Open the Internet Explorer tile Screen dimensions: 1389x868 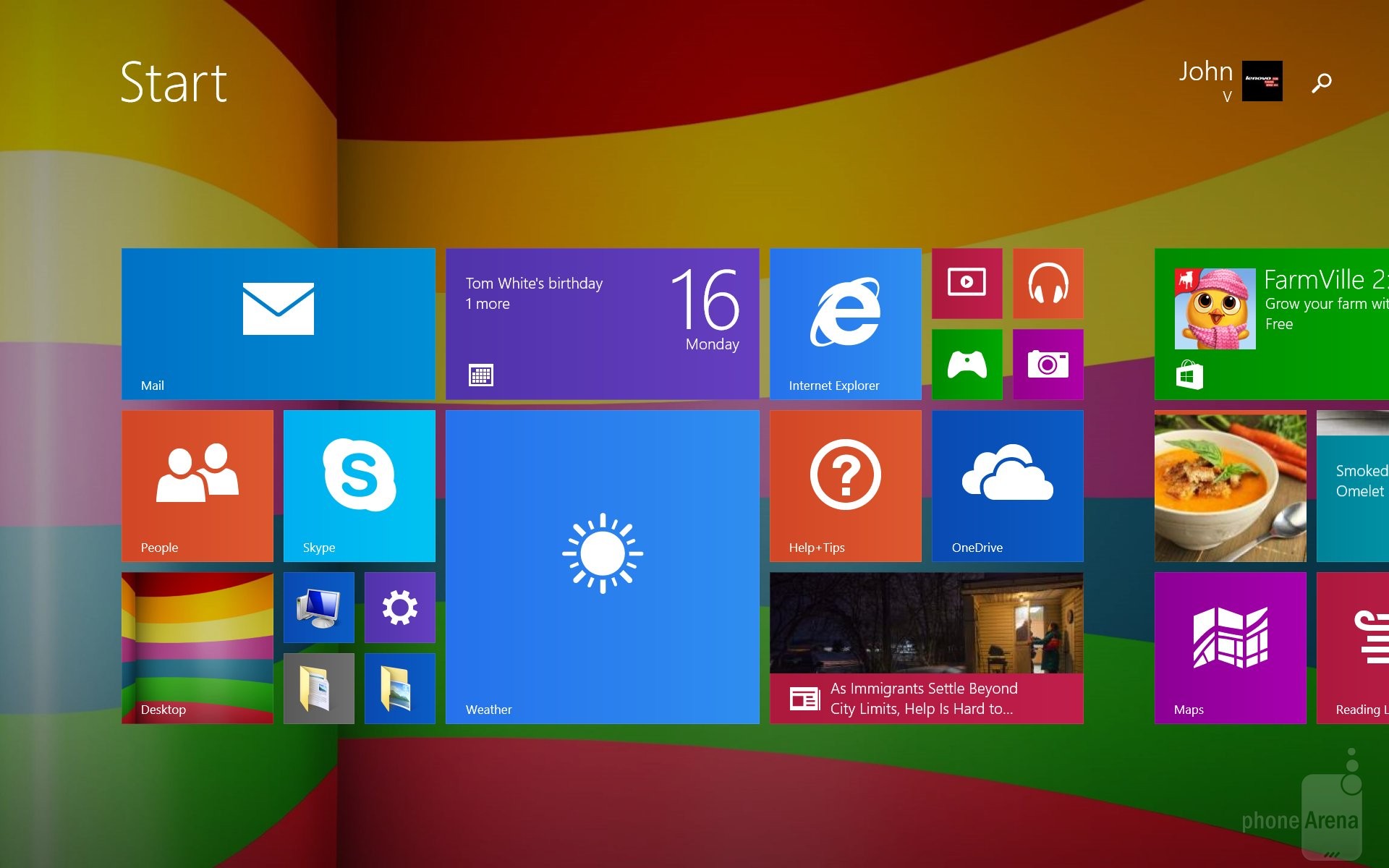pos(845,323)
